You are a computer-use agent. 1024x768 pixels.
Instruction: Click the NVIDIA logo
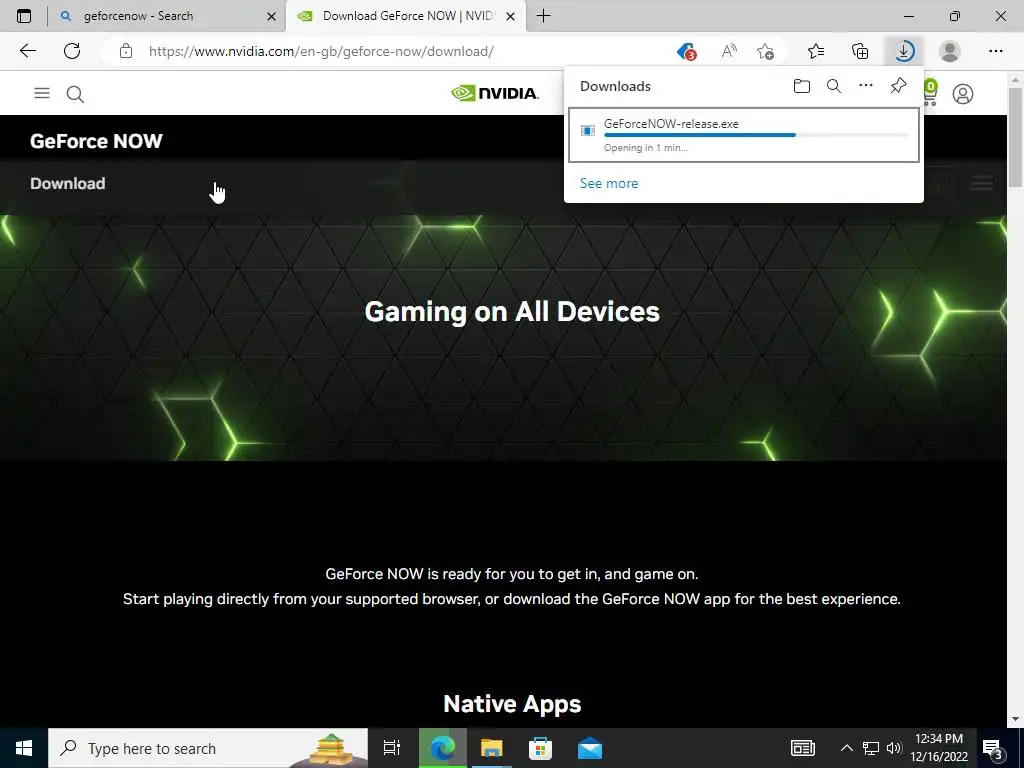click(x=495, y=93)
